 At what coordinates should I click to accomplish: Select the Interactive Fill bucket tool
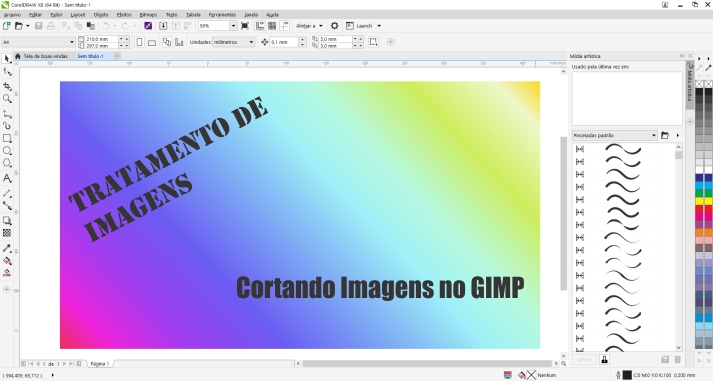7,261
